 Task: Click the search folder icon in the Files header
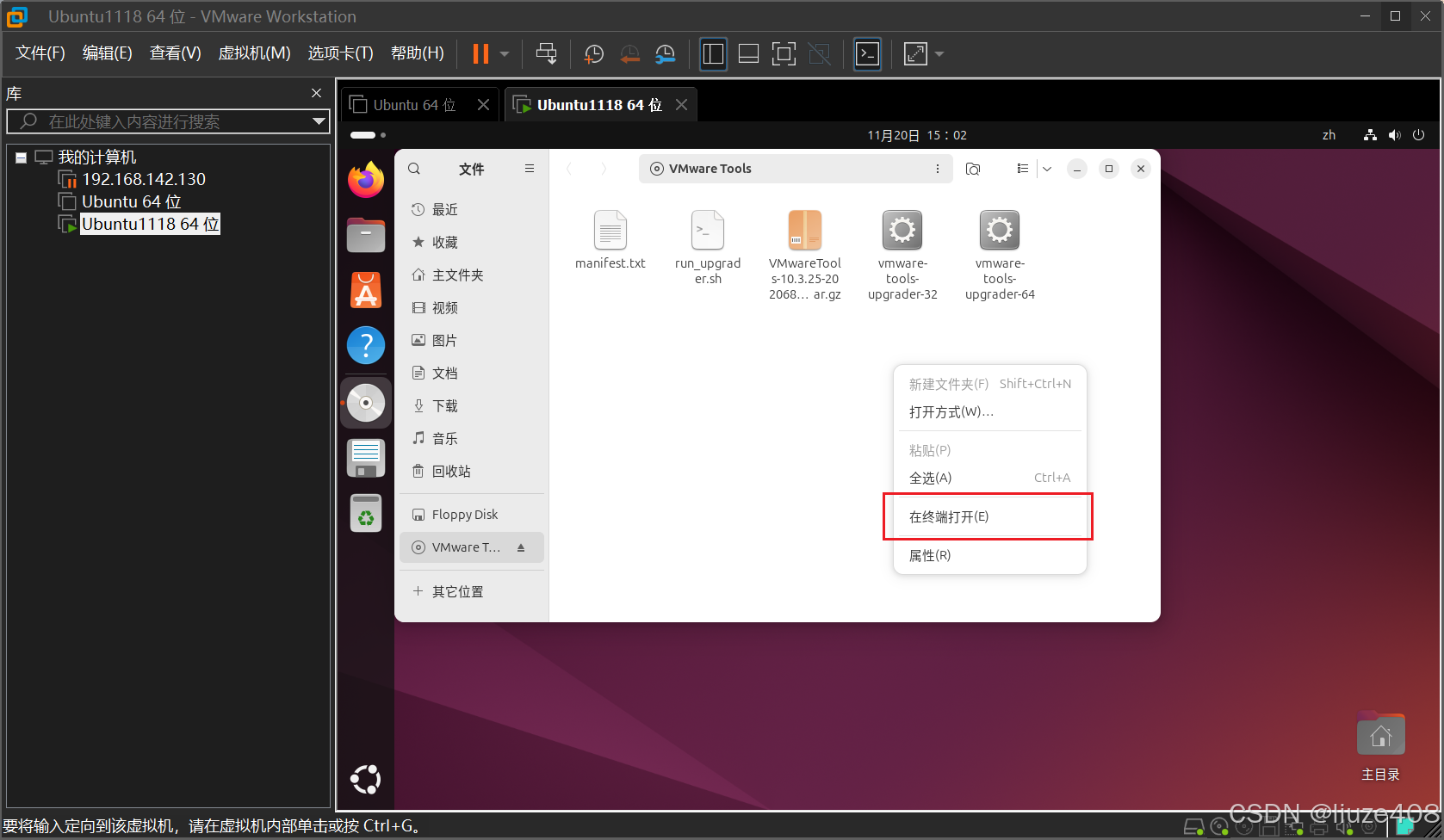coord(973,169)
